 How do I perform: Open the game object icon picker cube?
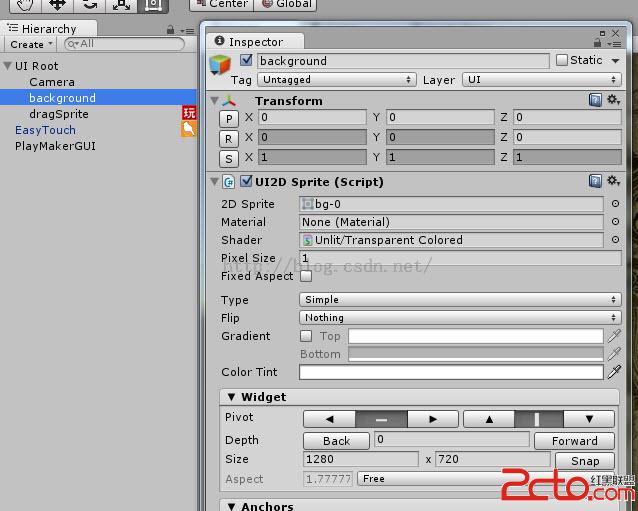[220, 65]
